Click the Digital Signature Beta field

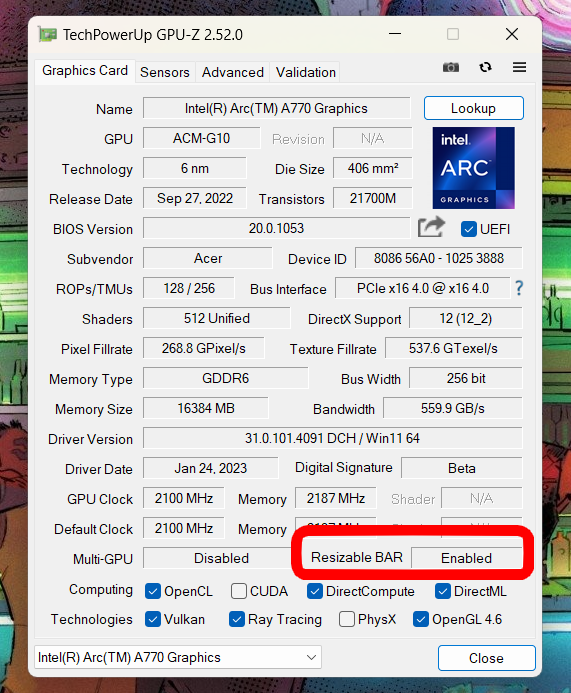coord(462,468)
